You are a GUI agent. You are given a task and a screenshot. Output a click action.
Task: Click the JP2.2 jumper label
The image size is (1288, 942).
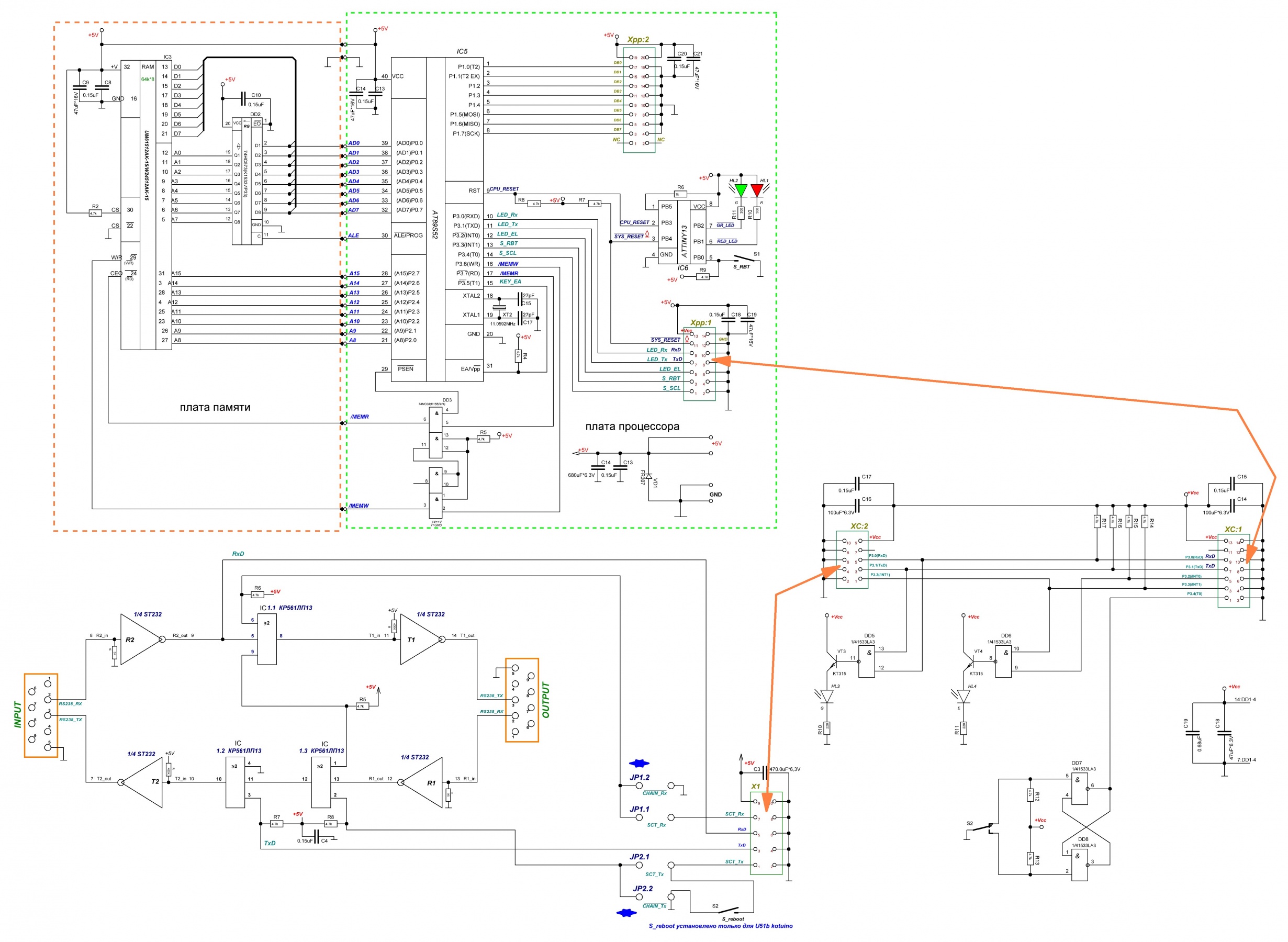643,889
